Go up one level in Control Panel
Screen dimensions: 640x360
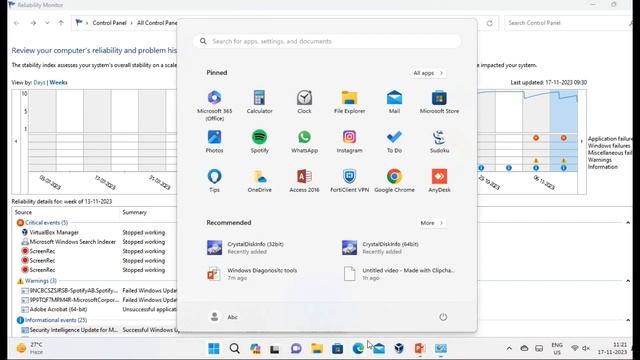[x=61, y=23]
